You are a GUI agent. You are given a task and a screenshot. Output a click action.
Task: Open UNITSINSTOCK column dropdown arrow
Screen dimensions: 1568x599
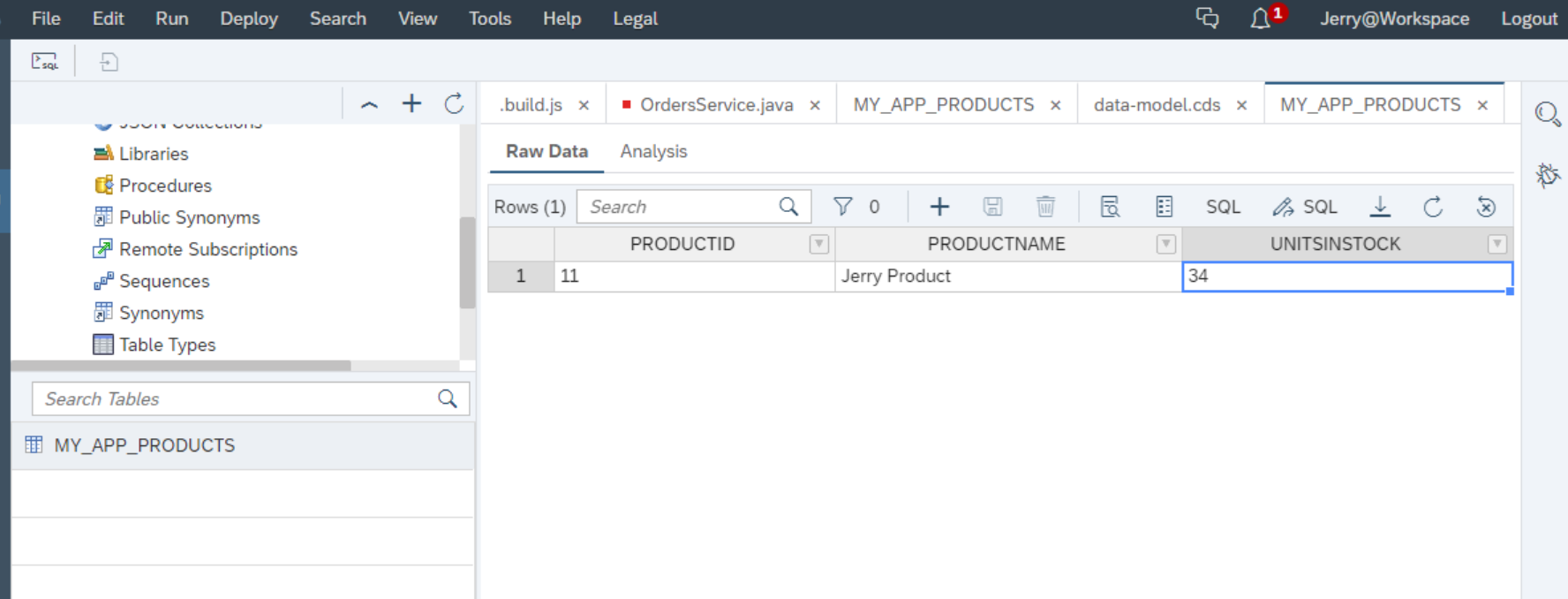pos(1496,245)
